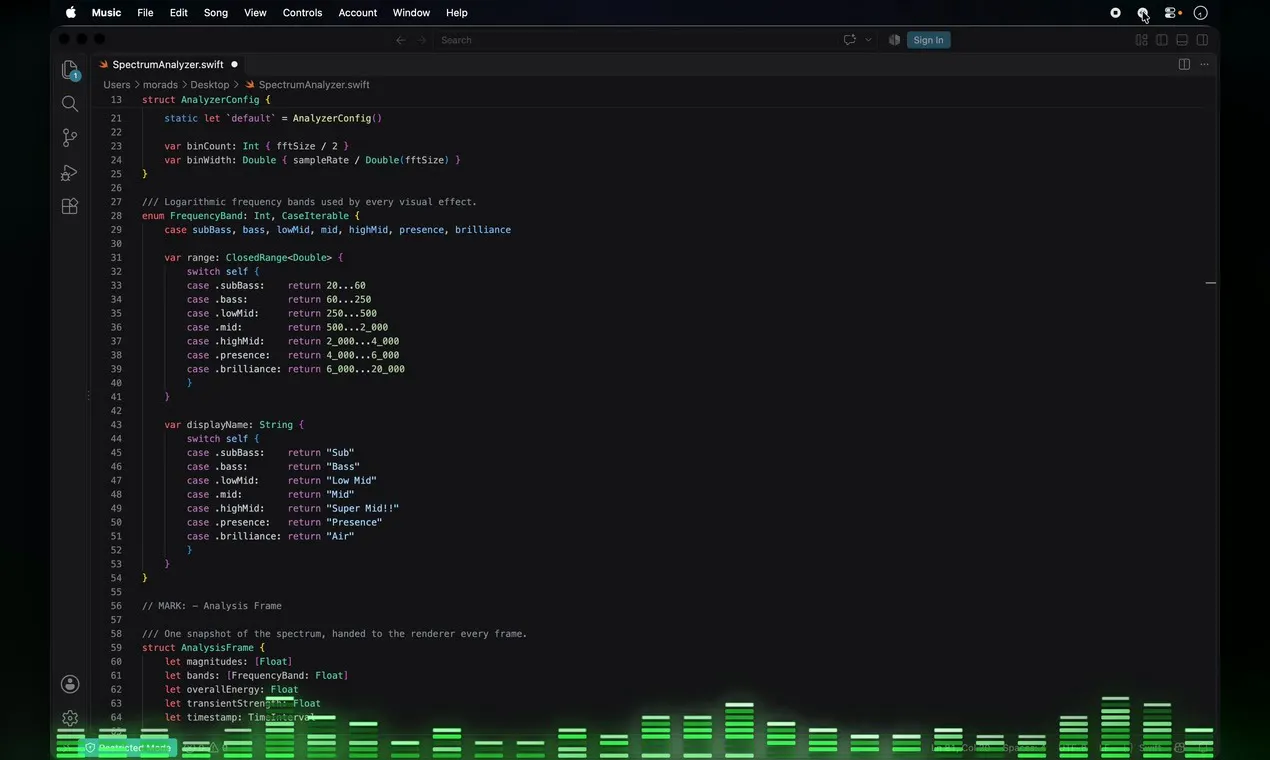This screenshot has width=1270, height=760.
Task: Open Customize Layout icon in title bar
Action: 1141,40
